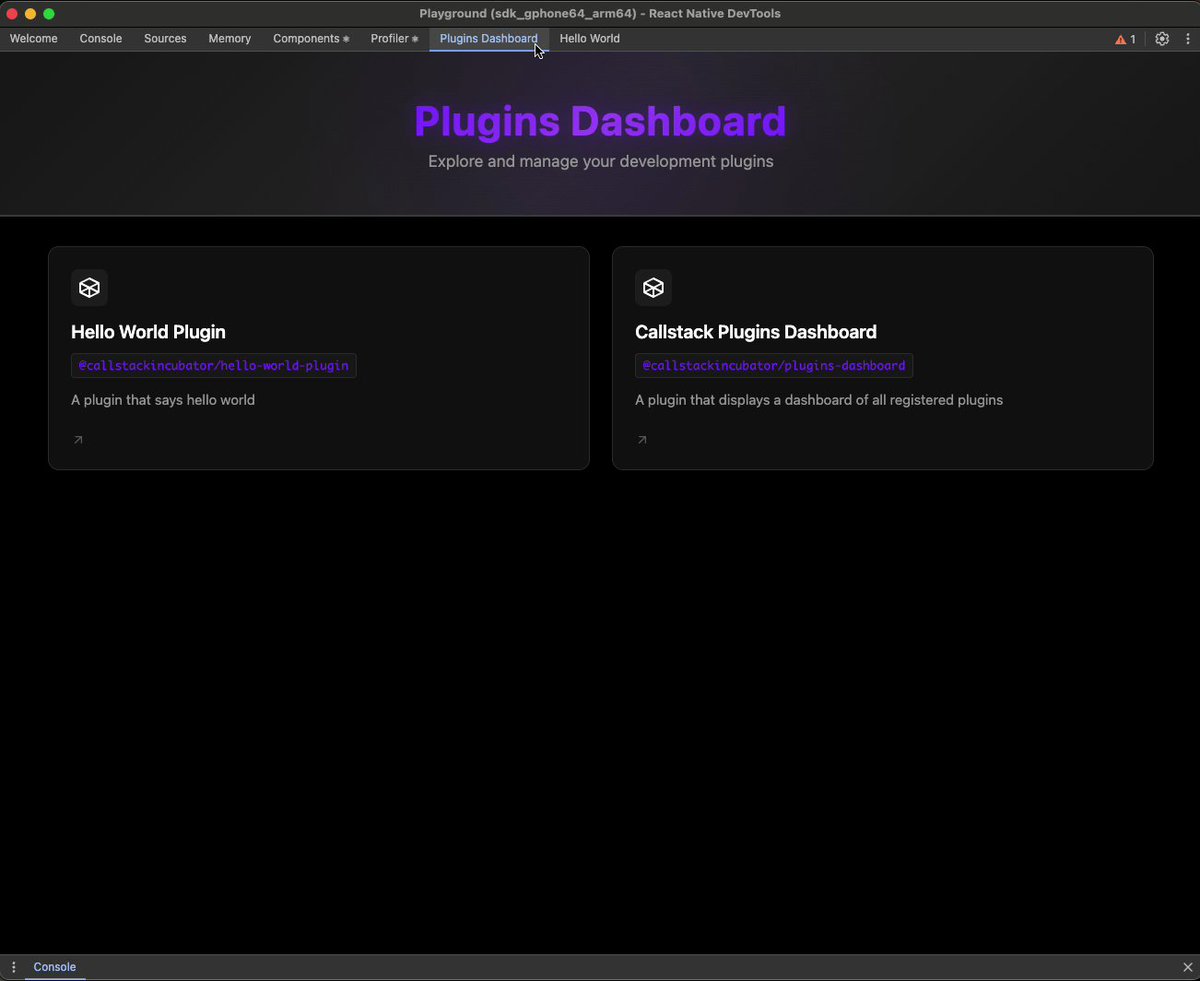Open the top-right three-dot customize menu
The width and height of the screenshot is (1200, 981).
[x=1188, y=39]
